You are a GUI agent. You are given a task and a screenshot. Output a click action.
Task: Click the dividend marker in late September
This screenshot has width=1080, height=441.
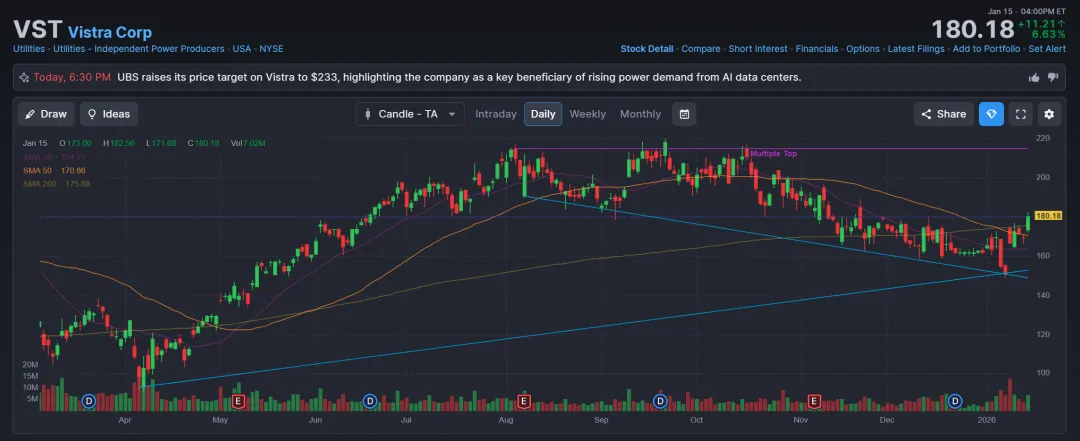(x=660, y=400)
